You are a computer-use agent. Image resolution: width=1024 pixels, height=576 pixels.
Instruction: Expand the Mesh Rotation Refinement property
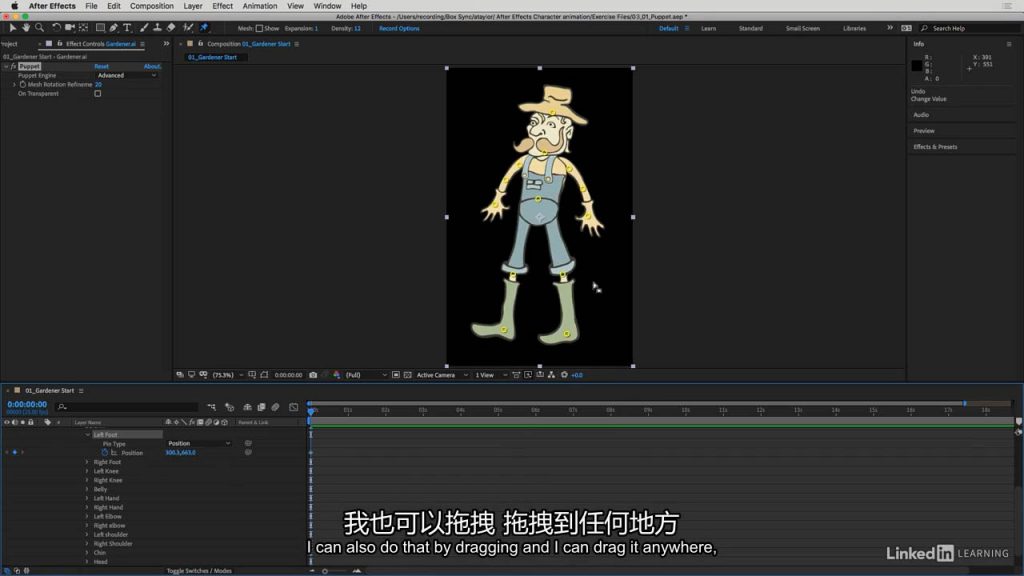click(x=14, y=84)
